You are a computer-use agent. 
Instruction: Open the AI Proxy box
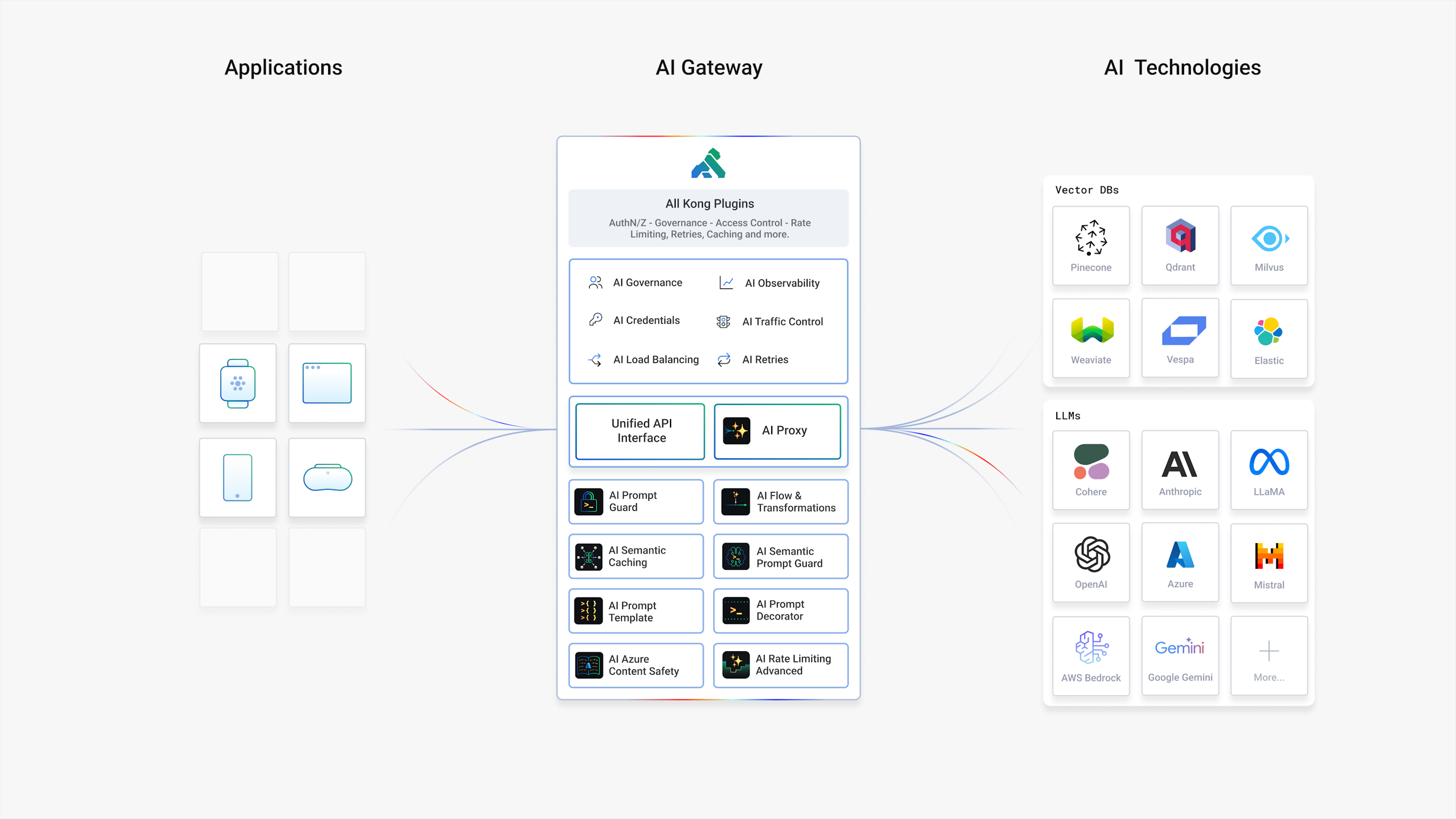[777, 431]
